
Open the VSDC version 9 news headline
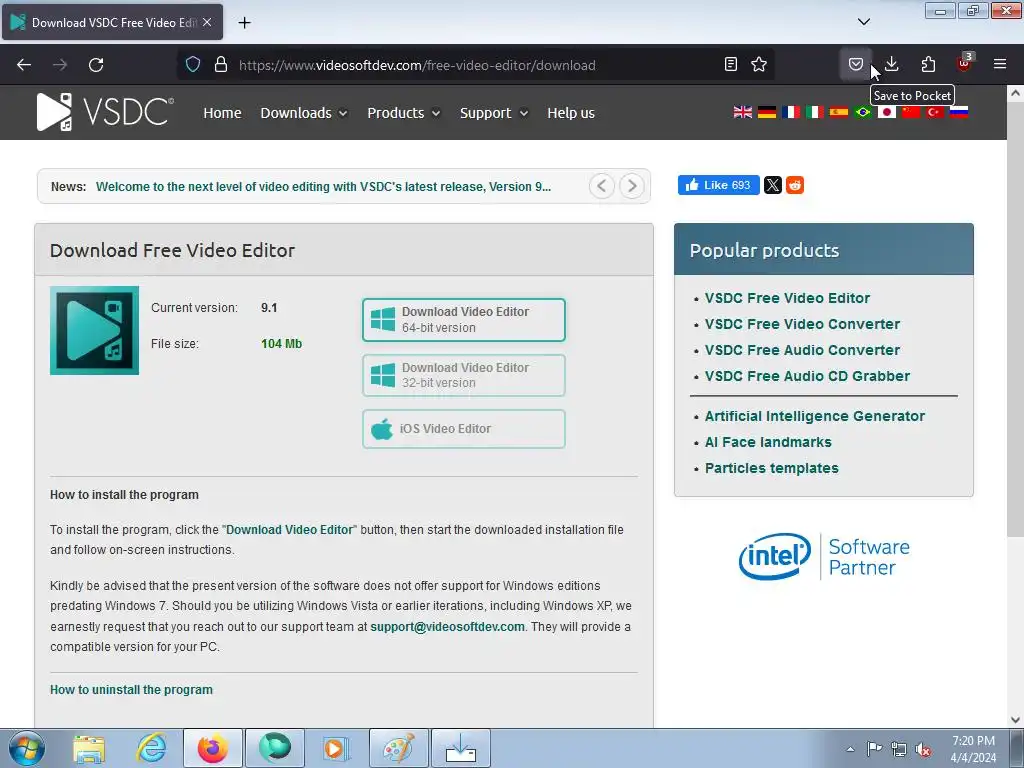323,187
